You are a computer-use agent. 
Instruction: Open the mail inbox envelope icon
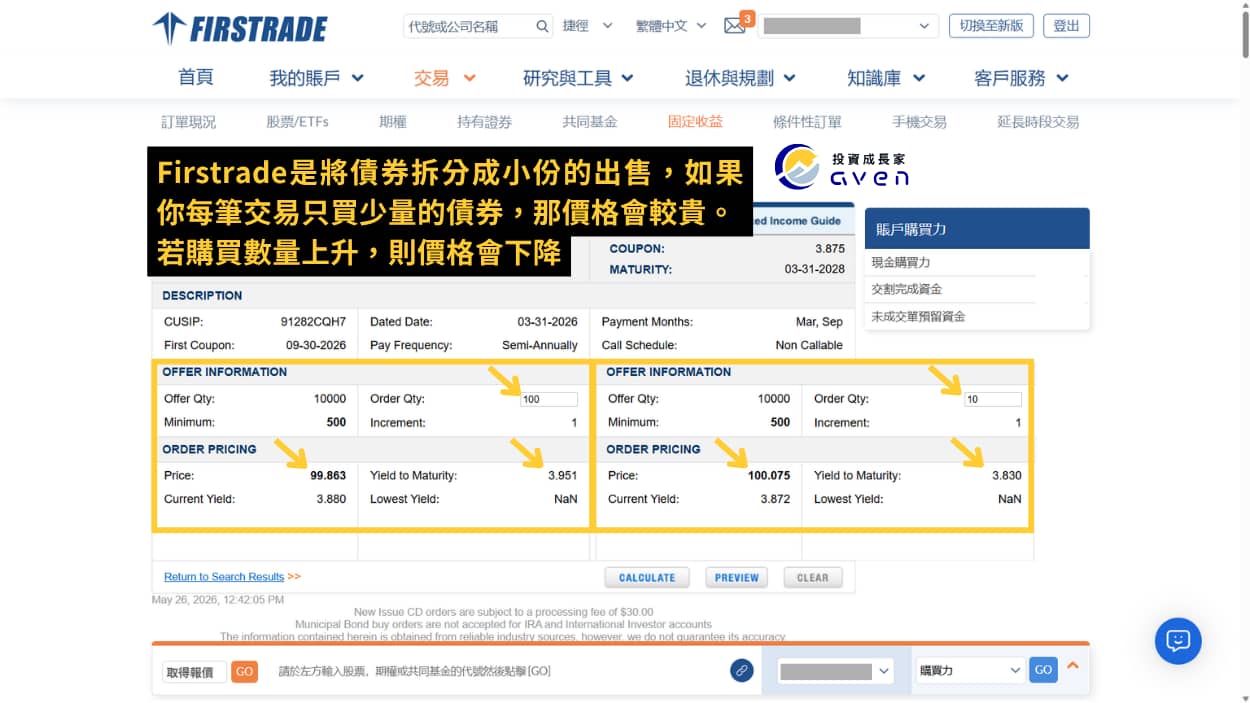click(735, 26)
